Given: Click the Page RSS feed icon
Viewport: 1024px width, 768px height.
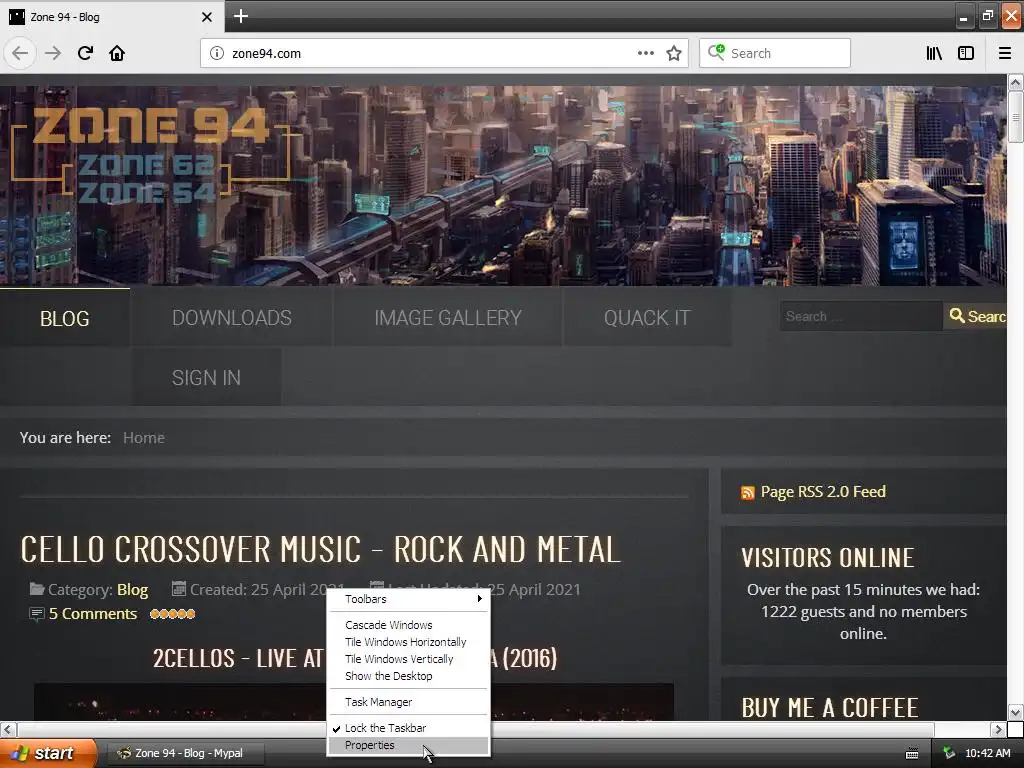Looking at the screenshot, I should pos(748,492).
